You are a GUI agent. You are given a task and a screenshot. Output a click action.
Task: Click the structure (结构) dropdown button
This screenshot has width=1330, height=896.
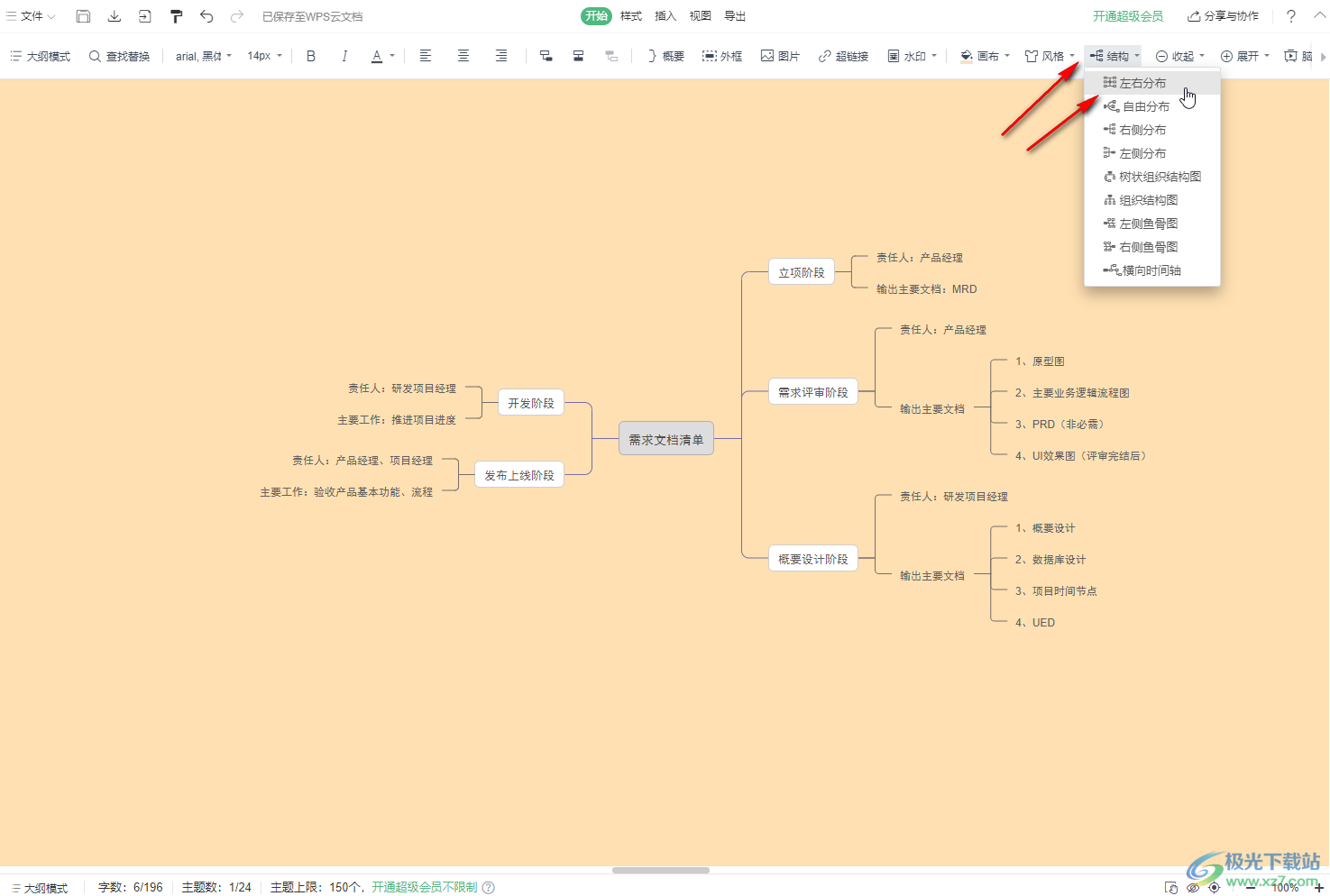click(x=1114, y=56)
